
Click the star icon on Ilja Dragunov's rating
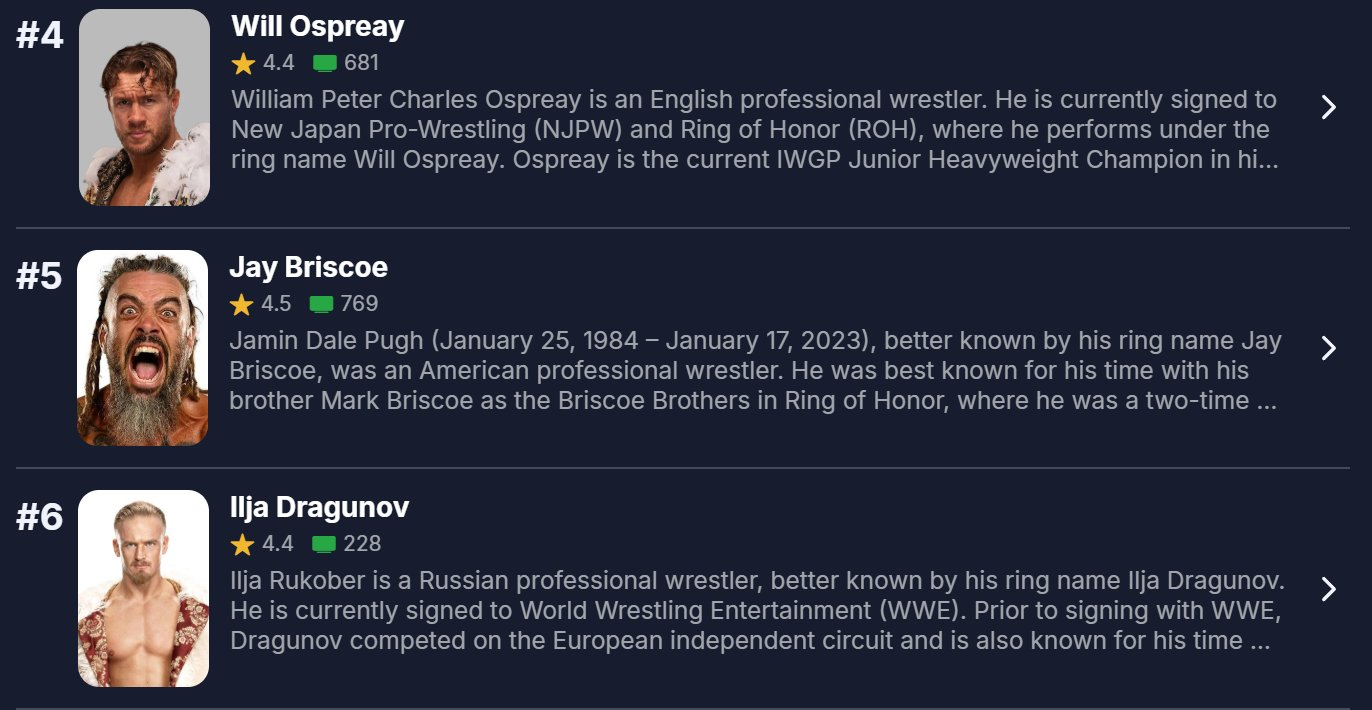click(242, 544)
